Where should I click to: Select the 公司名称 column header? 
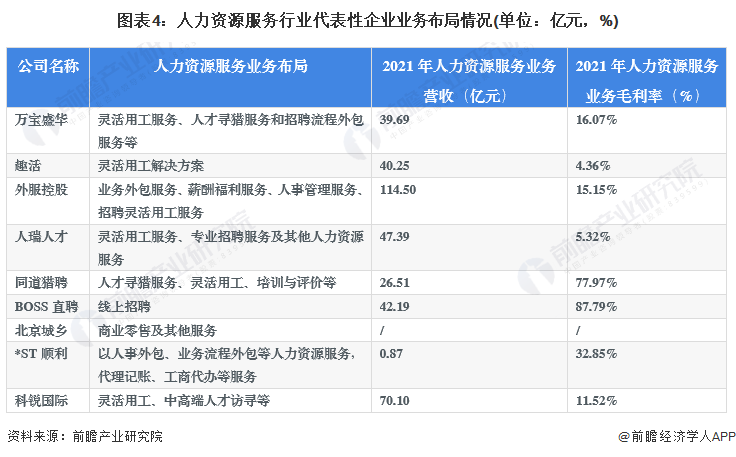tap(48, 66)
